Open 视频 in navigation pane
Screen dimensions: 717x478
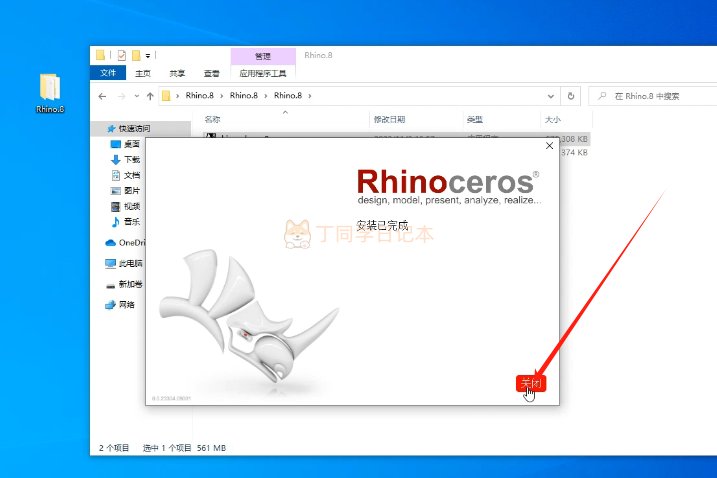(125, 206)
